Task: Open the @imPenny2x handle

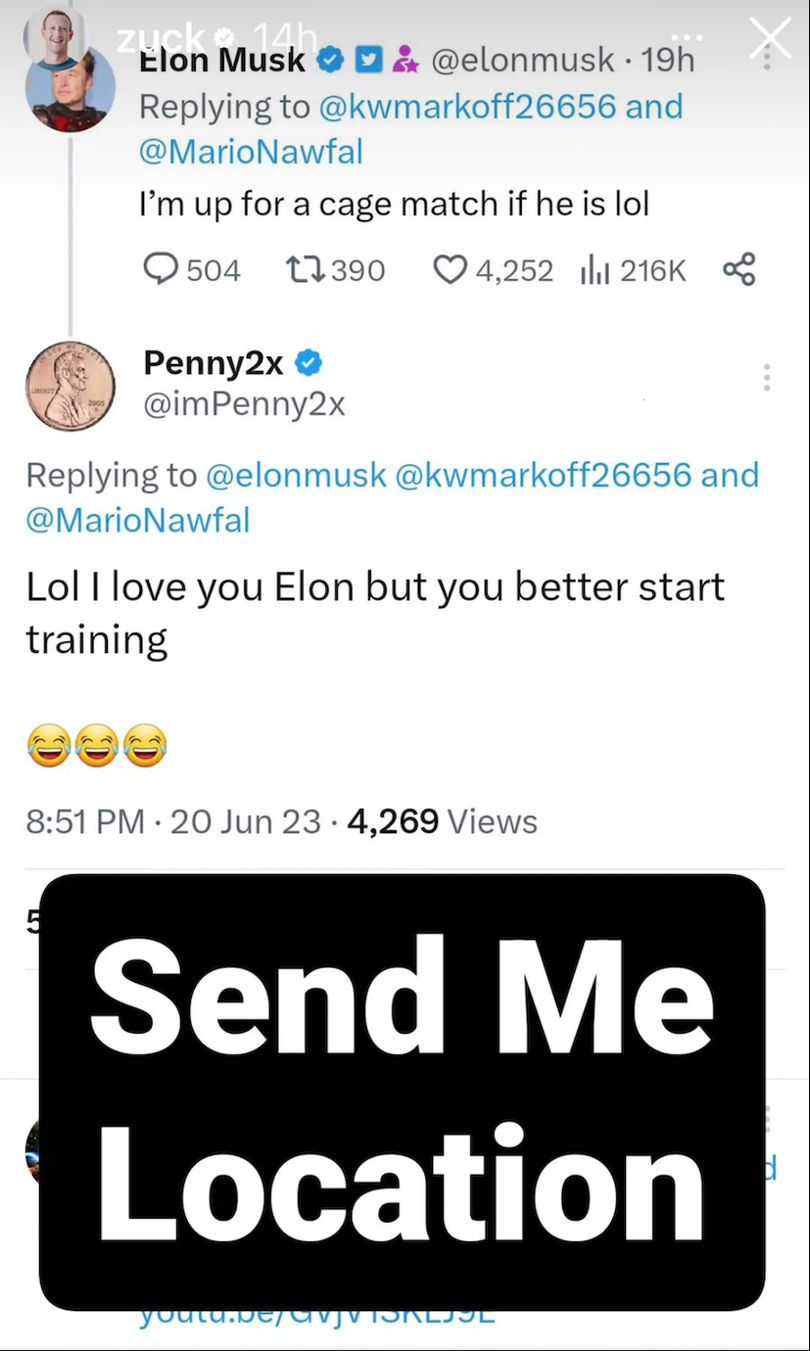Action: 244,404
